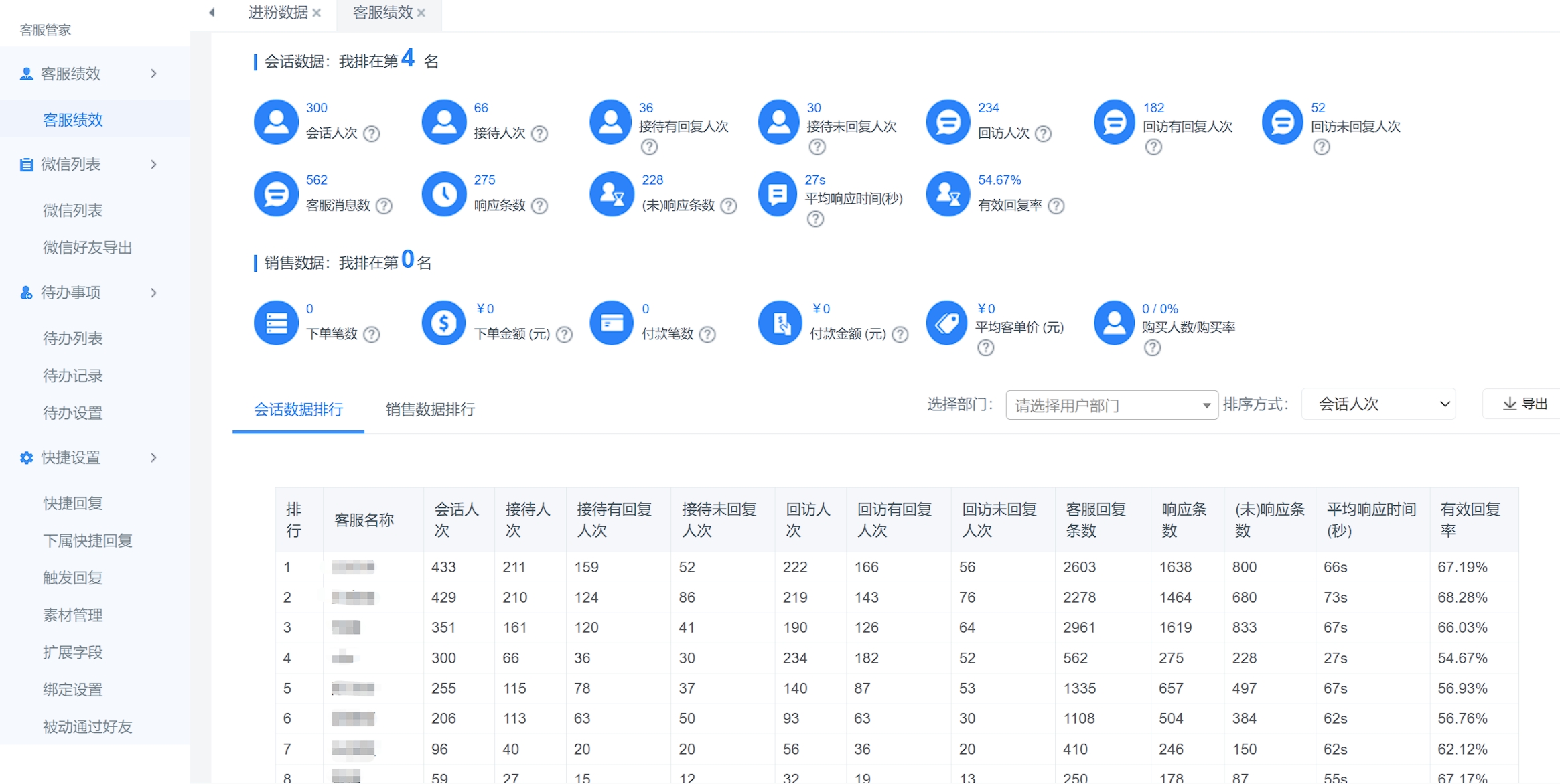Click the list icon for 下单笔数

pos(276,323)
